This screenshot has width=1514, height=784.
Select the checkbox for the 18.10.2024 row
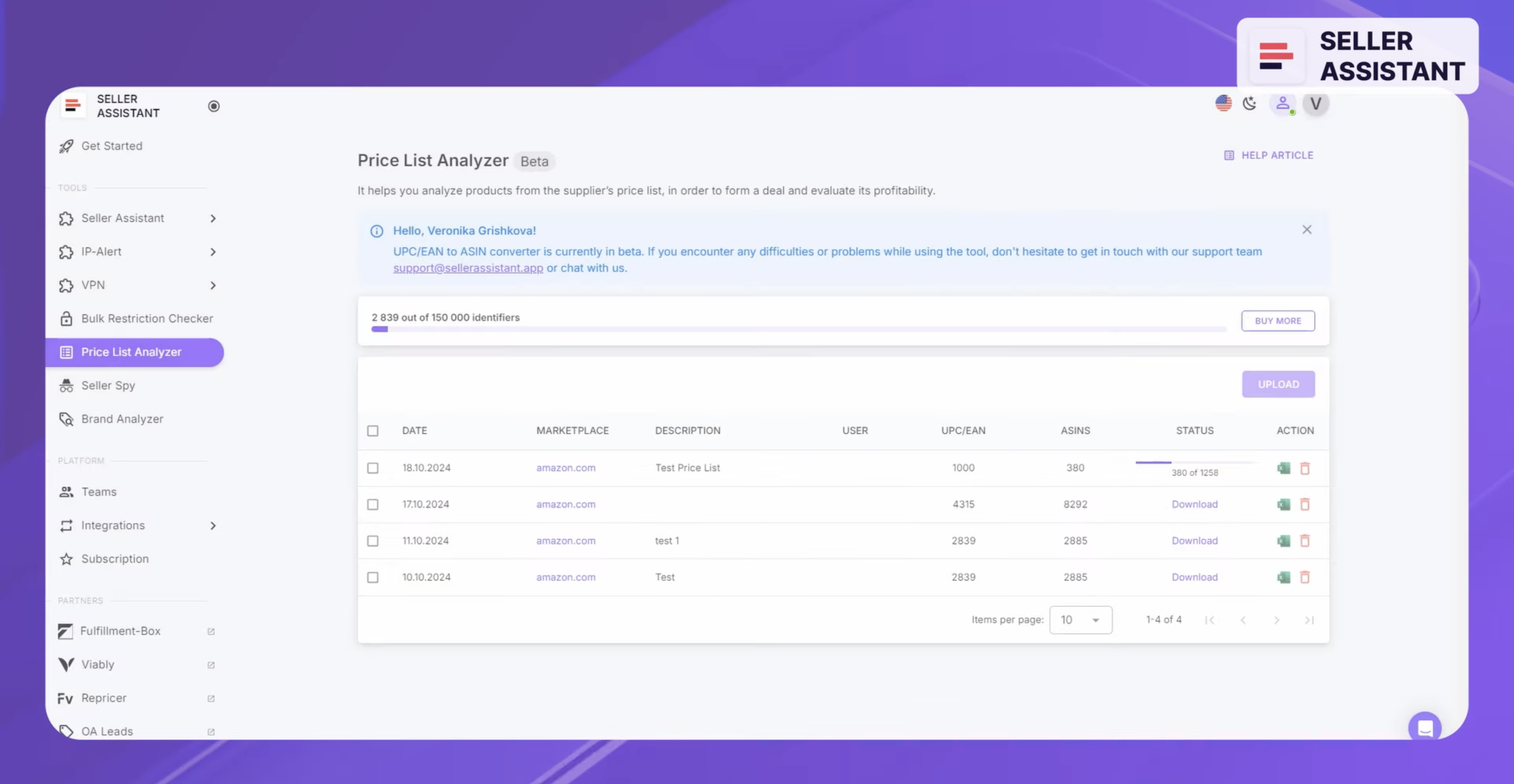[373, 468]
